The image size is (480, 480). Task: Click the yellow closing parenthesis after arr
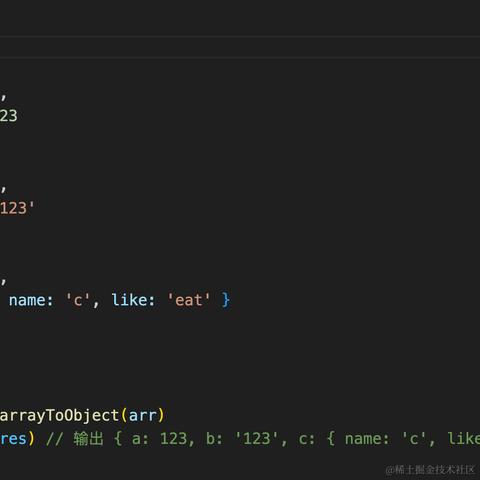tap(161, 416)
